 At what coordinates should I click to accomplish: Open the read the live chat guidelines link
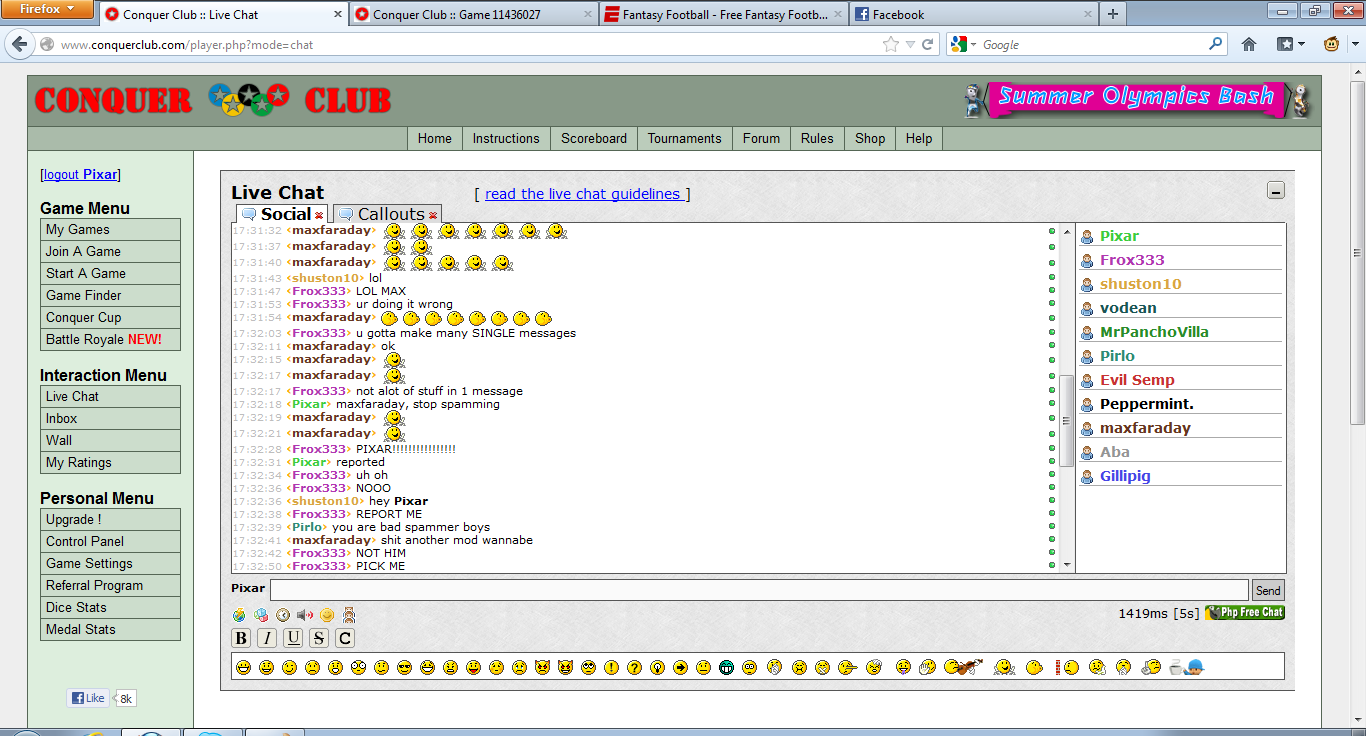point(582,194)
